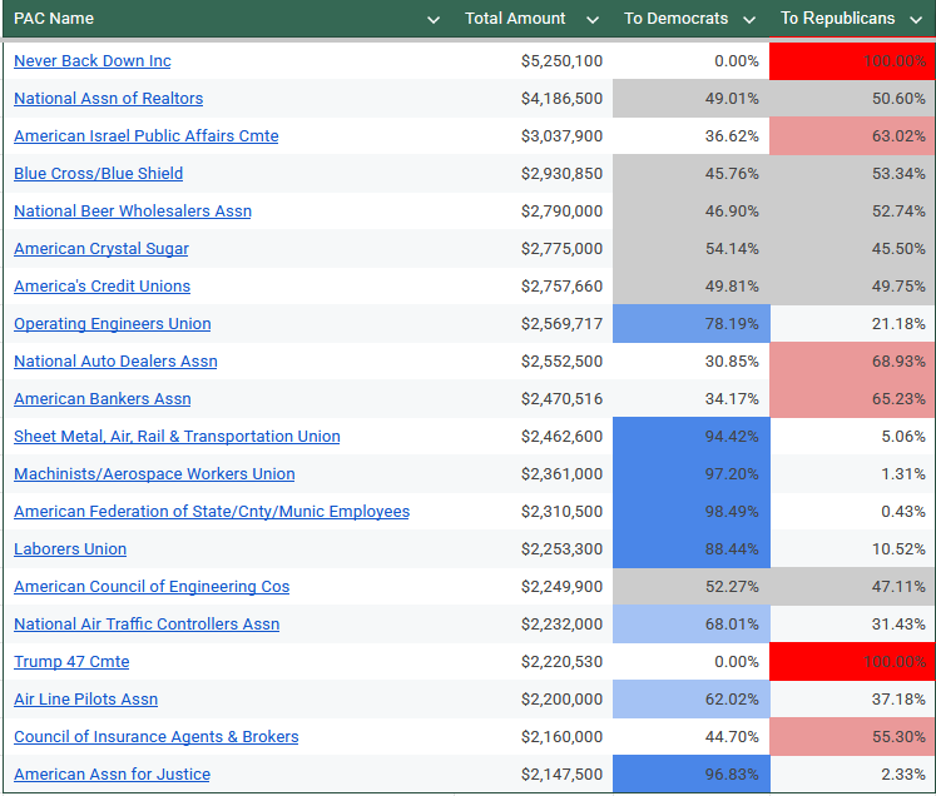Click the 21.18% Republicans cell
This screenshot has height=796, width=936.
(852, 324)
